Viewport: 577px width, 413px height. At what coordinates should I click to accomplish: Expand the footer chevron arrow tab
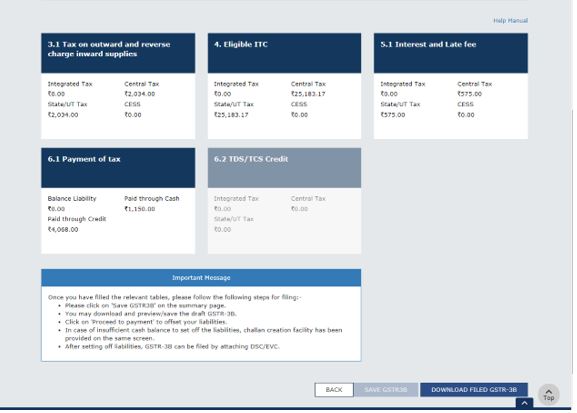(524, 403)
